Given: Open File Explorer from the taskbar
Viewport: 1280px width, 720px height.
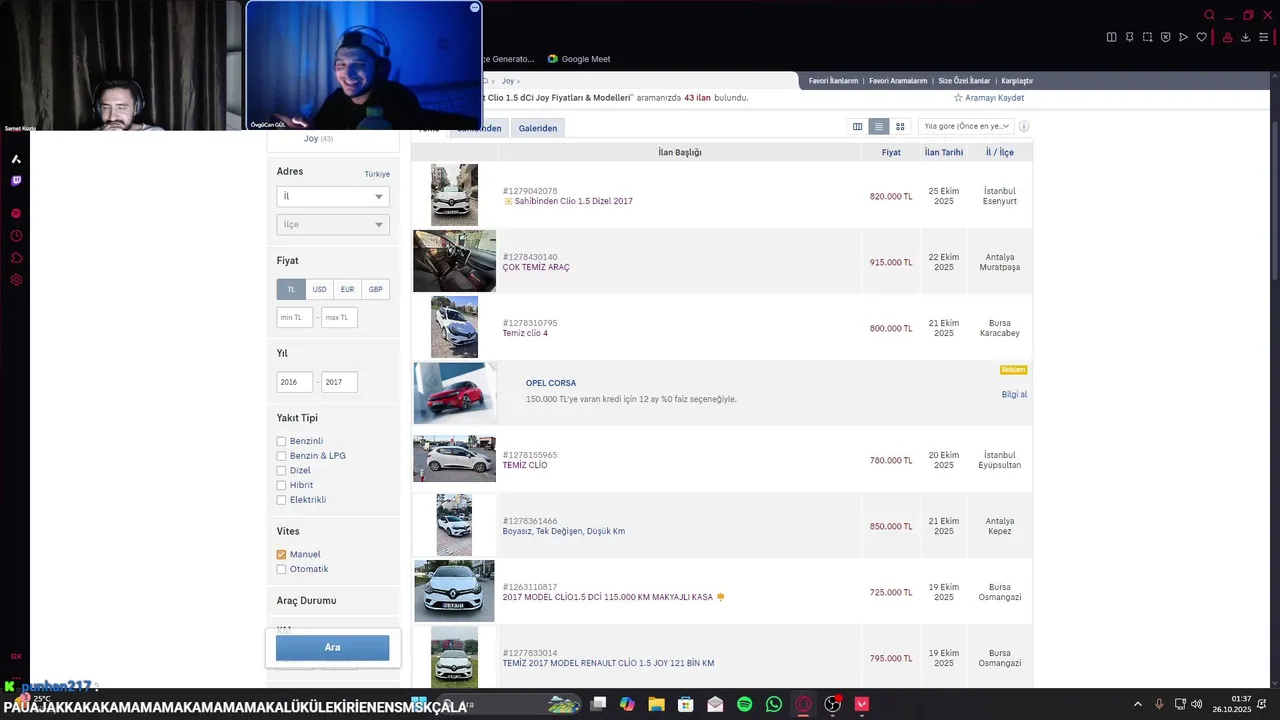Looking at the screenshot, I should (x=656, y=704).
